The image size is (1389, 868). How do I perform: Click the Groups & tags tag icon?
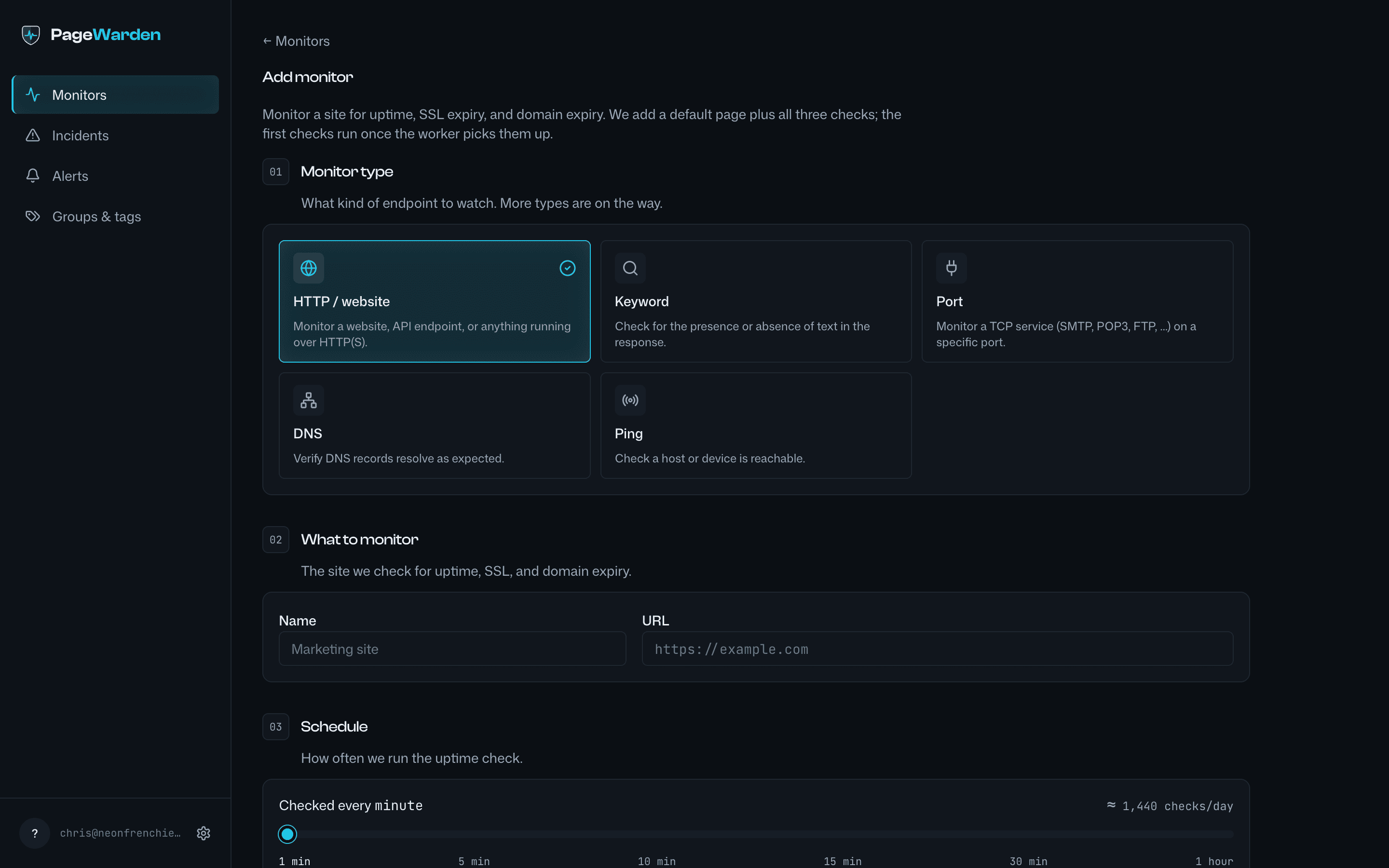pos(33,217)
